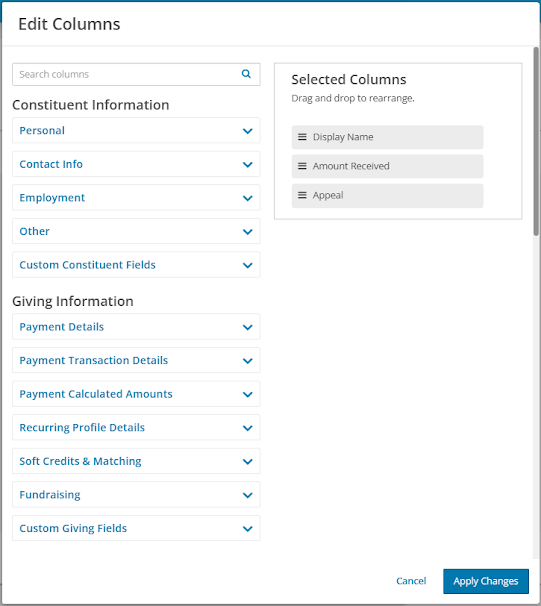This screenshot has width=541, height=606.
Task: Expand Custom Giving Fields section
Action: (136, 528)
